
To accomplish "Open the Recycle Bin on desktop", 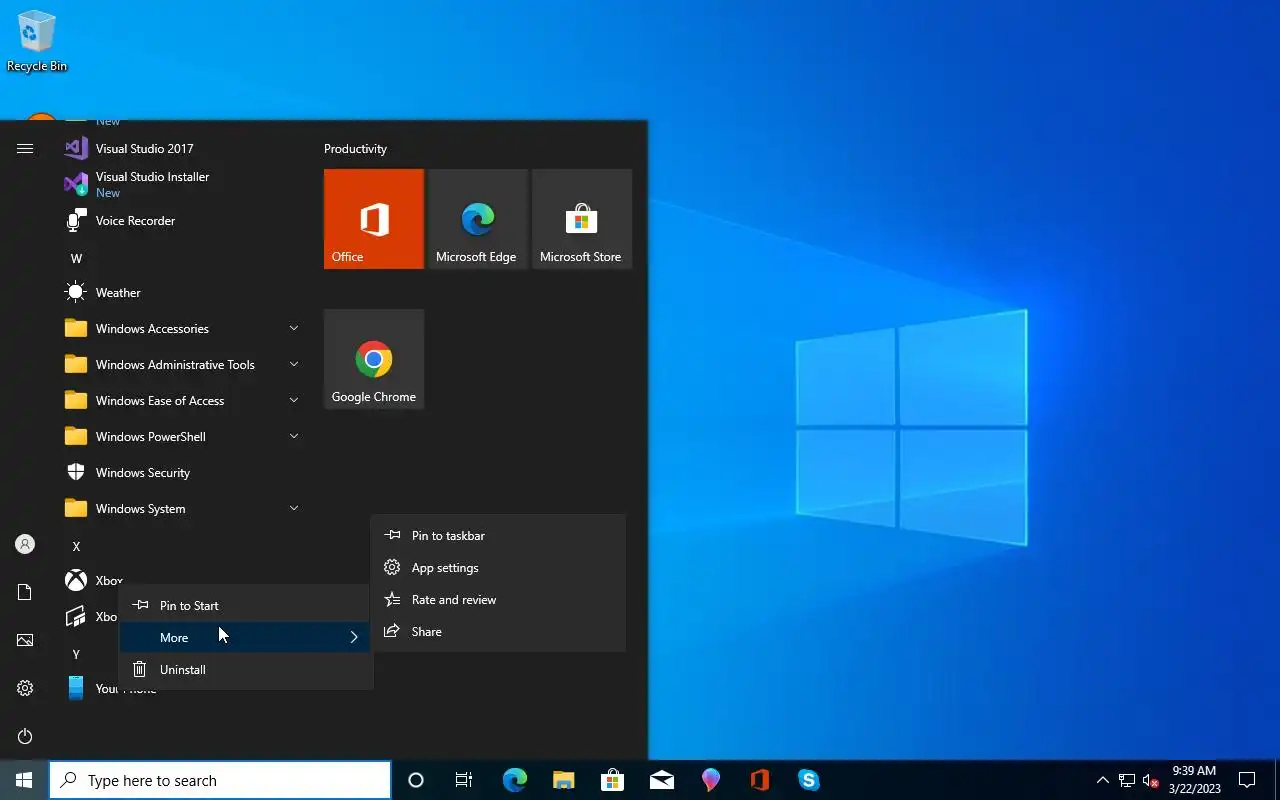I will tap(37, 41).
